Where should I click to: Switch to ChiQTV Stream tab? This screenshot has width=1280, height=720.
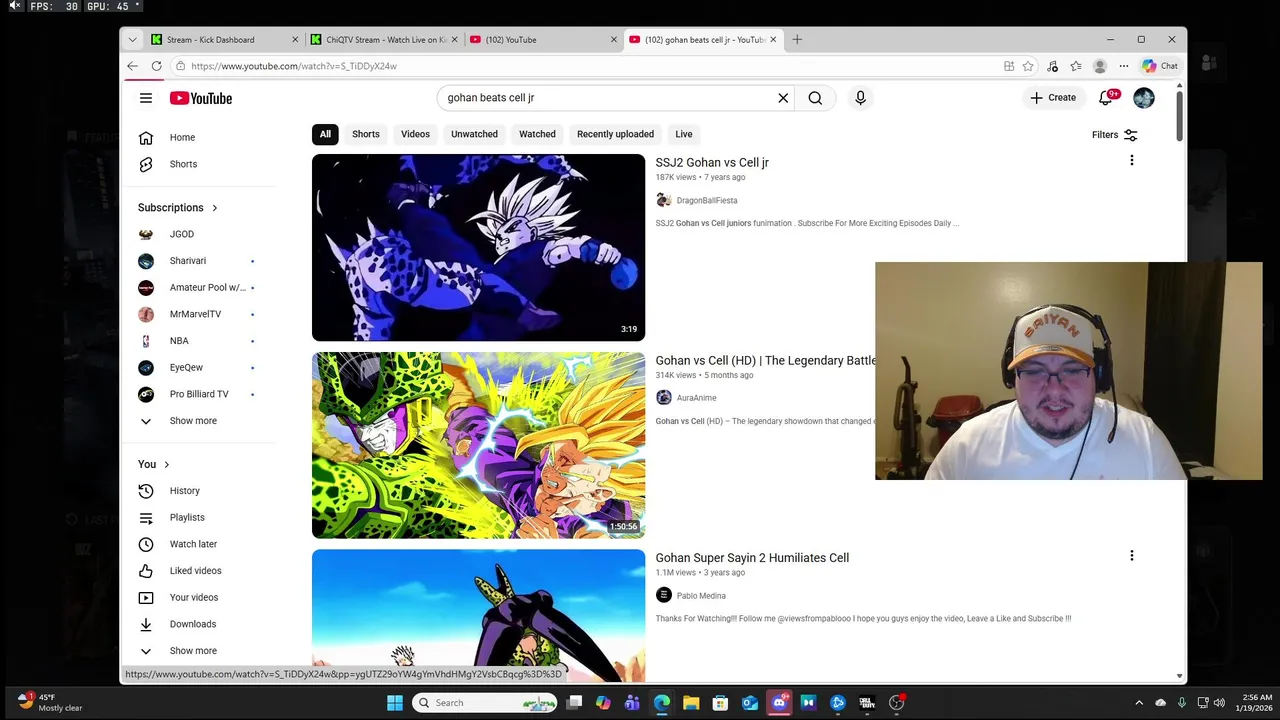click(x=383, y=40)
